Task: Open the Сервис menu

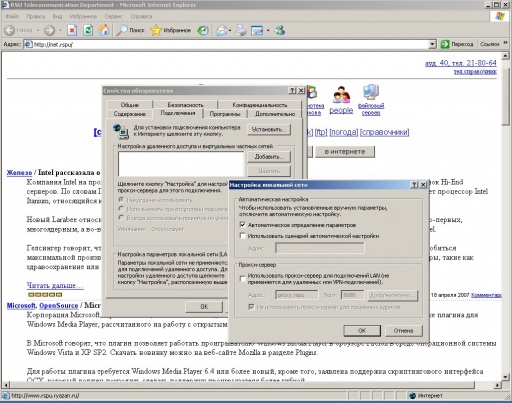Action: pyautogui.click(x=114, y=16)
